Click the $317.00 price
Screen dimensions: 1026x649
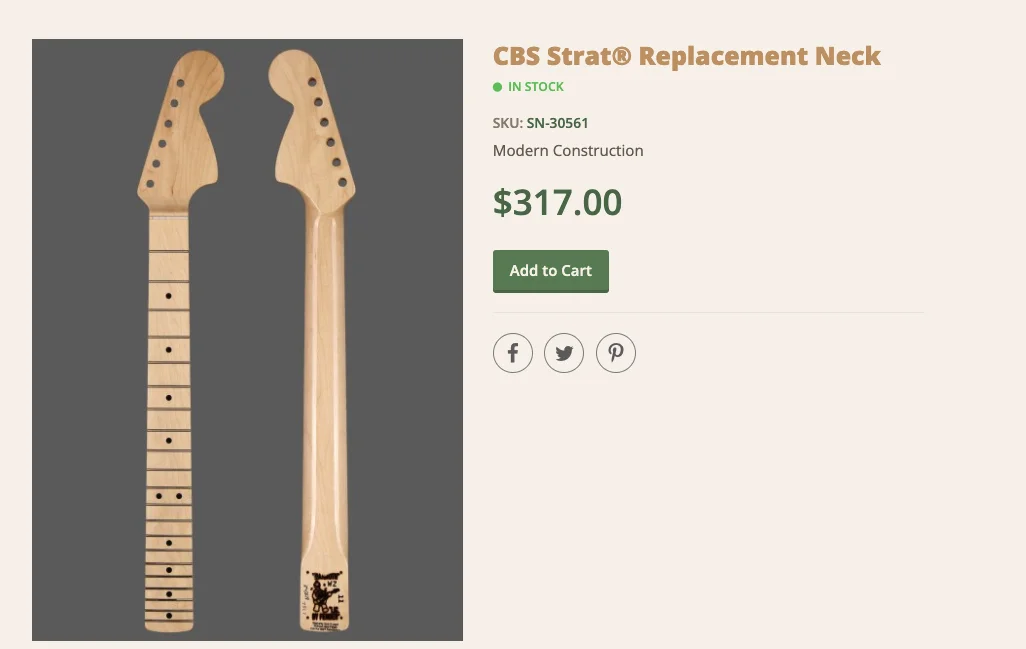click(x=557, y=202)
